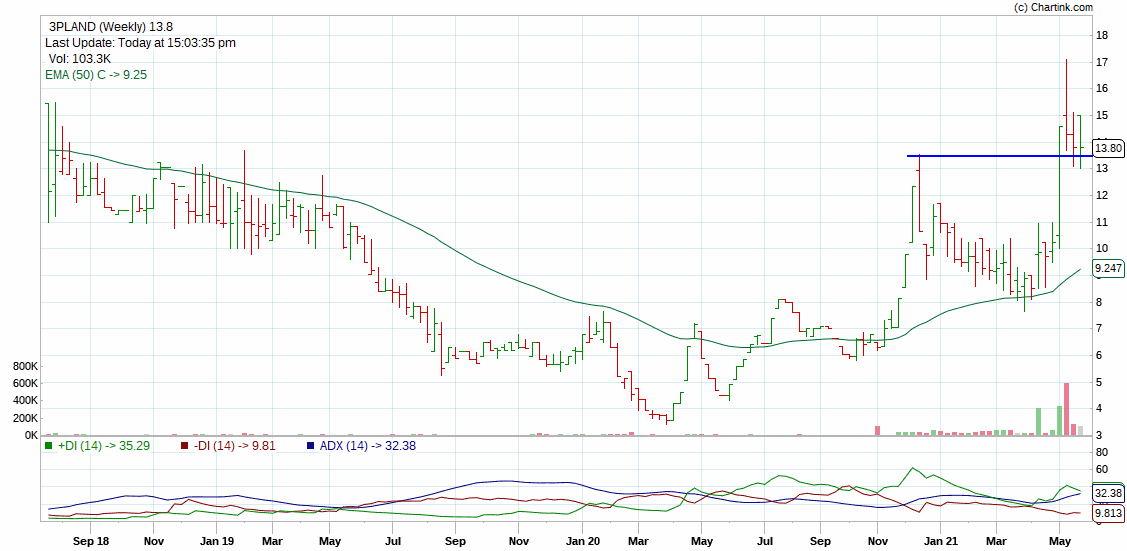Click the Vol: 103.3K label
Screen dimensions: 1127x551
pyautogui.click(x=80, y=59)
